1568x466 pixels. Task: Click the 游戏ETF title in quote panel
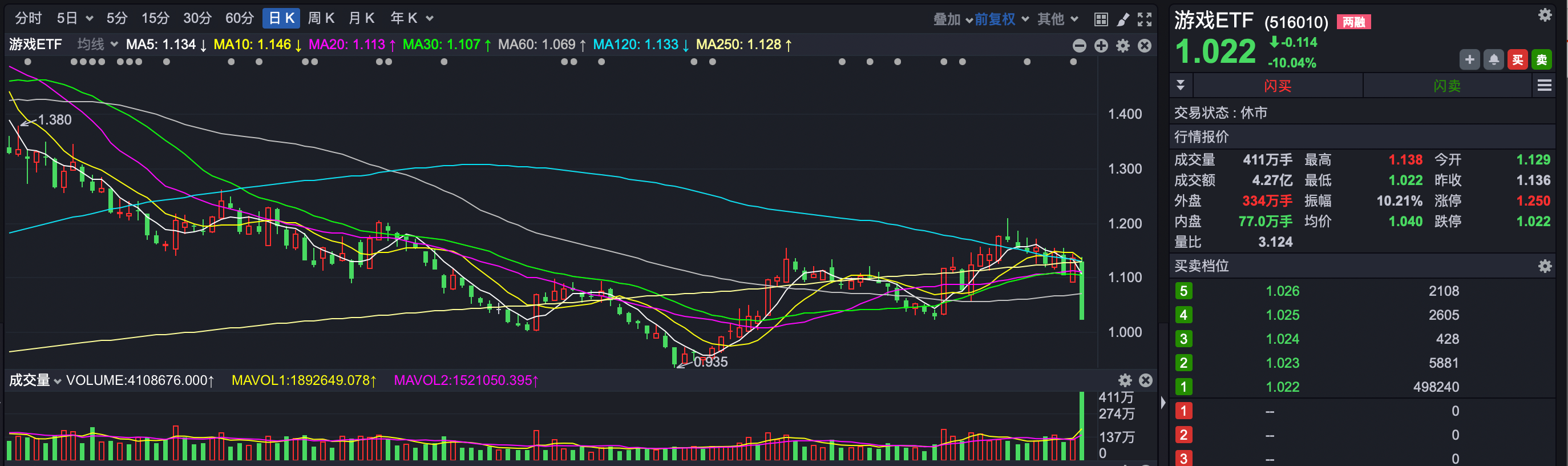pyautogui.click(x=1214, y=21)
